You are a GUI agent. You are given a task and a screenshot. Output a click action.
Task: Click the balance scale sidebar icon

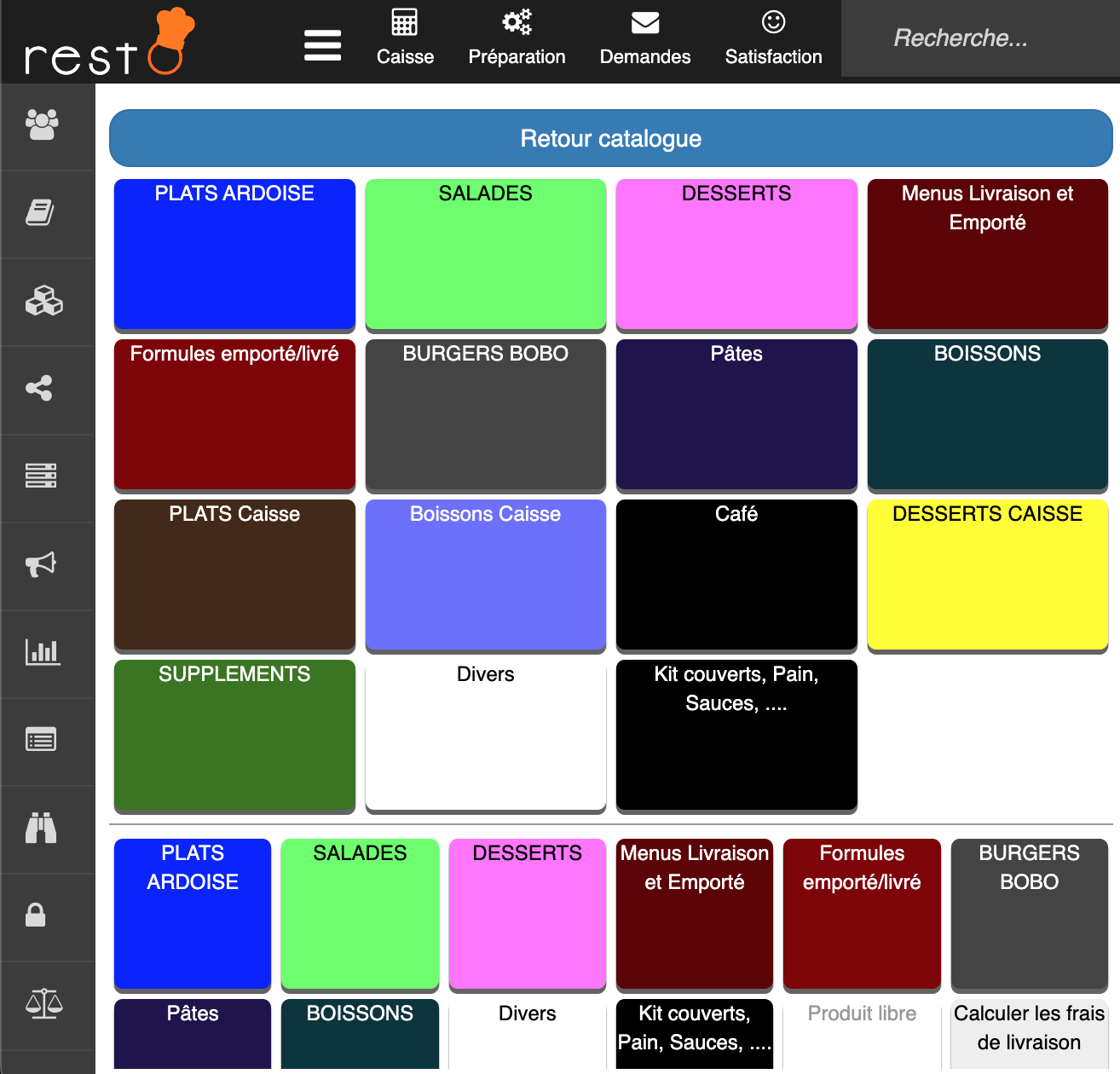[x=43, y=1003]
